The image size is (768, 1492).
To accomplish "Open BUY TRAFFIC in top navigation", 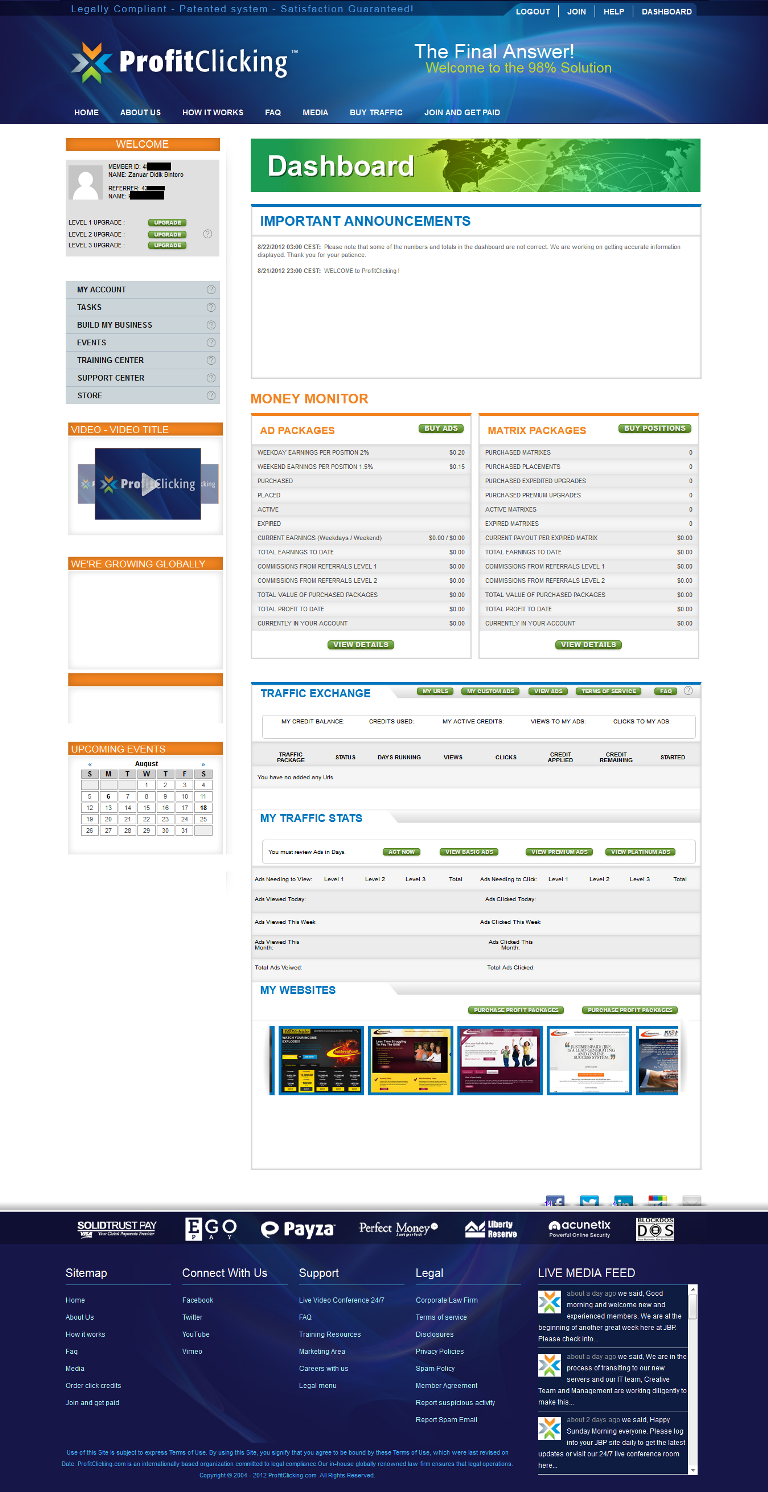I will [x=376, y=113].
